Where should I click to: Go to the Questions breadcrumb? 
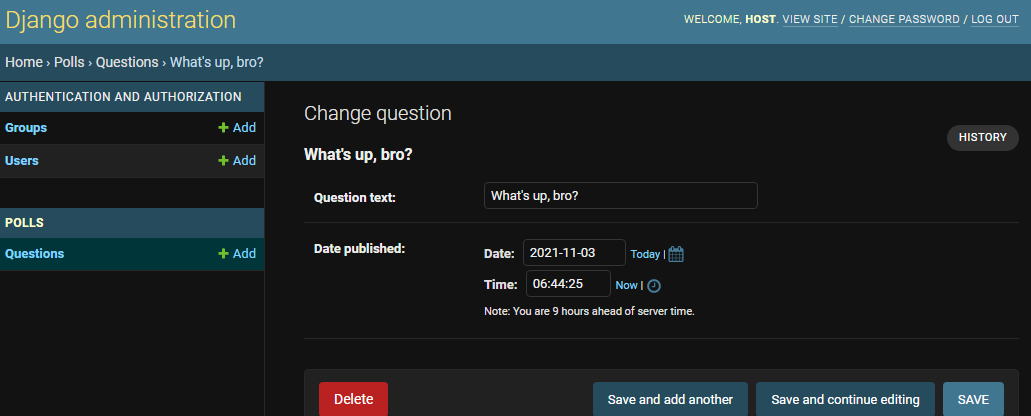click(x=127, y=62)
